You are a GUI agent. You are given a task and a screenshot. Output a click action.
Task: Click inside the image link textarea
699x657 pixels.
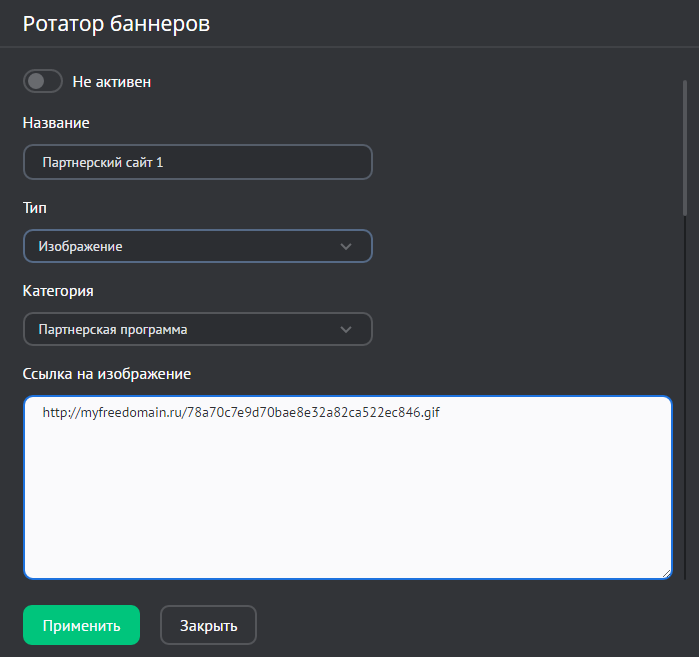(347, 500)
